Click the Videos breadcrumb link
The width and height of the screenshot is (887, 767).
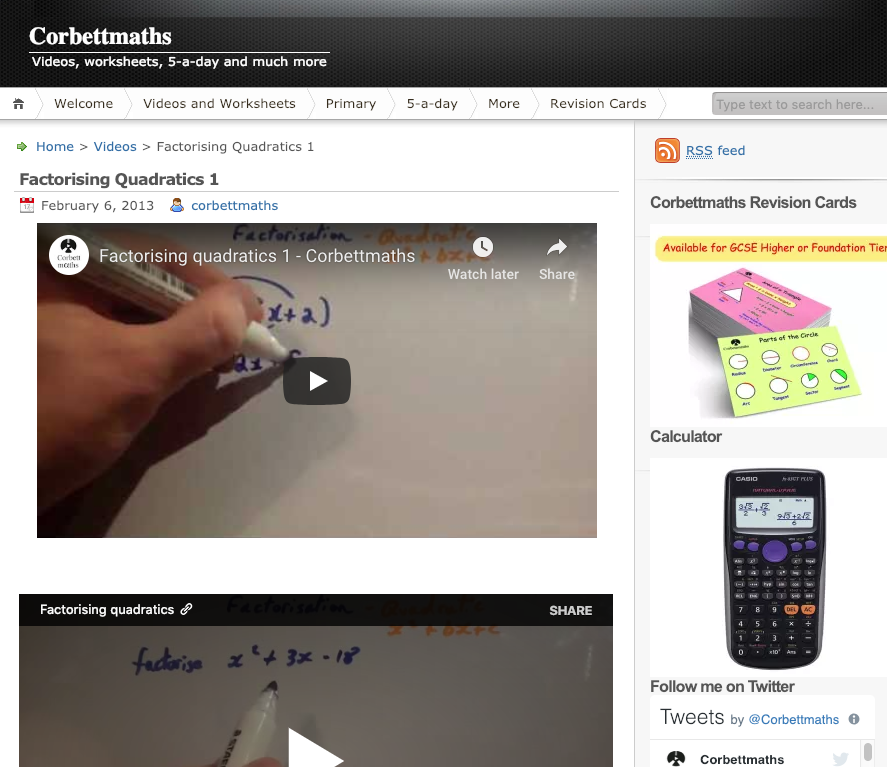[115, 146]
